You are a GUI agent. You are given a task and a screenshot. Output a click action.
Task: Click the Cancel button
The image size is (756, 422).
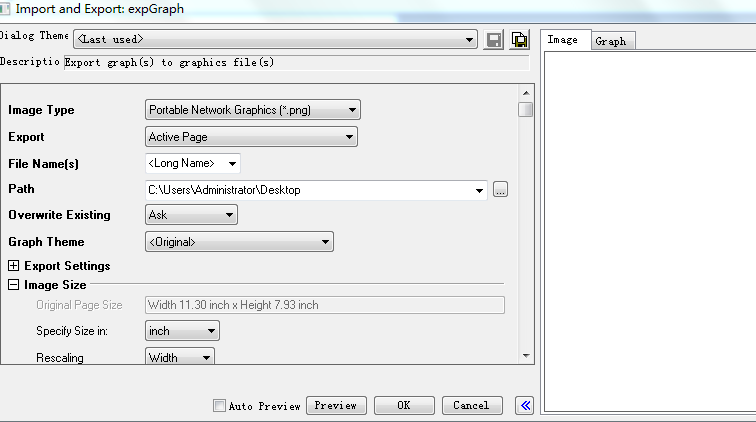click(x=471, y=405)
